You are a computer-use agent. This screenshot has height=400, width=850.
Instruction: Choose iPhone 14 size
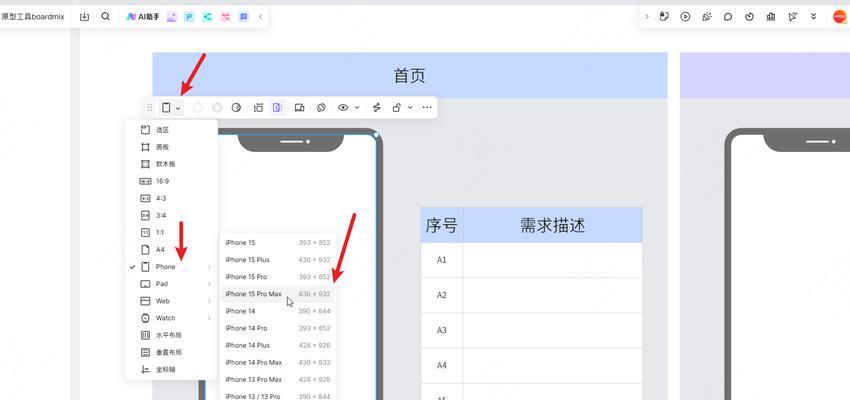point(278,311)
